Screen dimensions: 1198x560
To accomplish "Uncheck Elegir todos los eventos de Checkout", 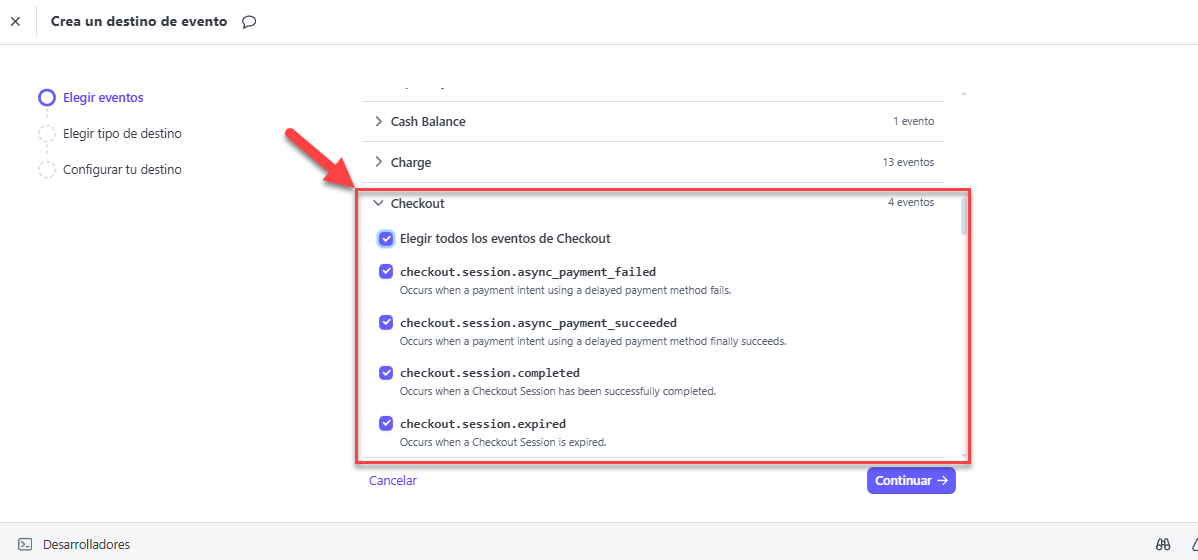I will 386,239.
